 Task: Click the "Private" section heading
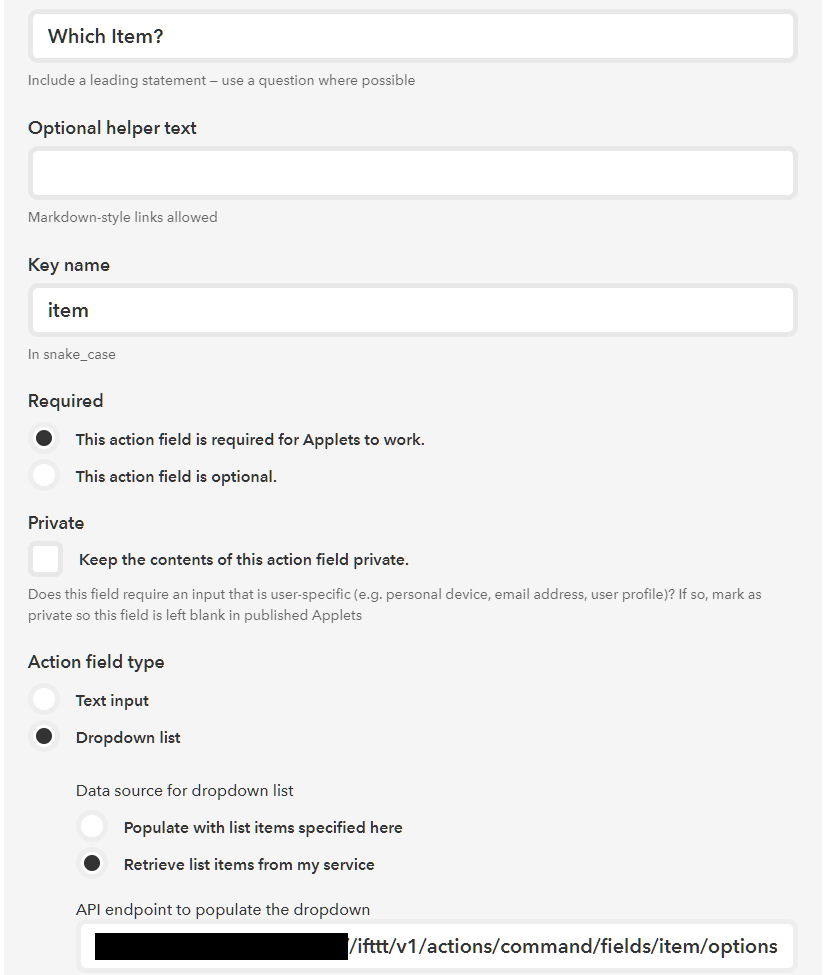(56, 523)
